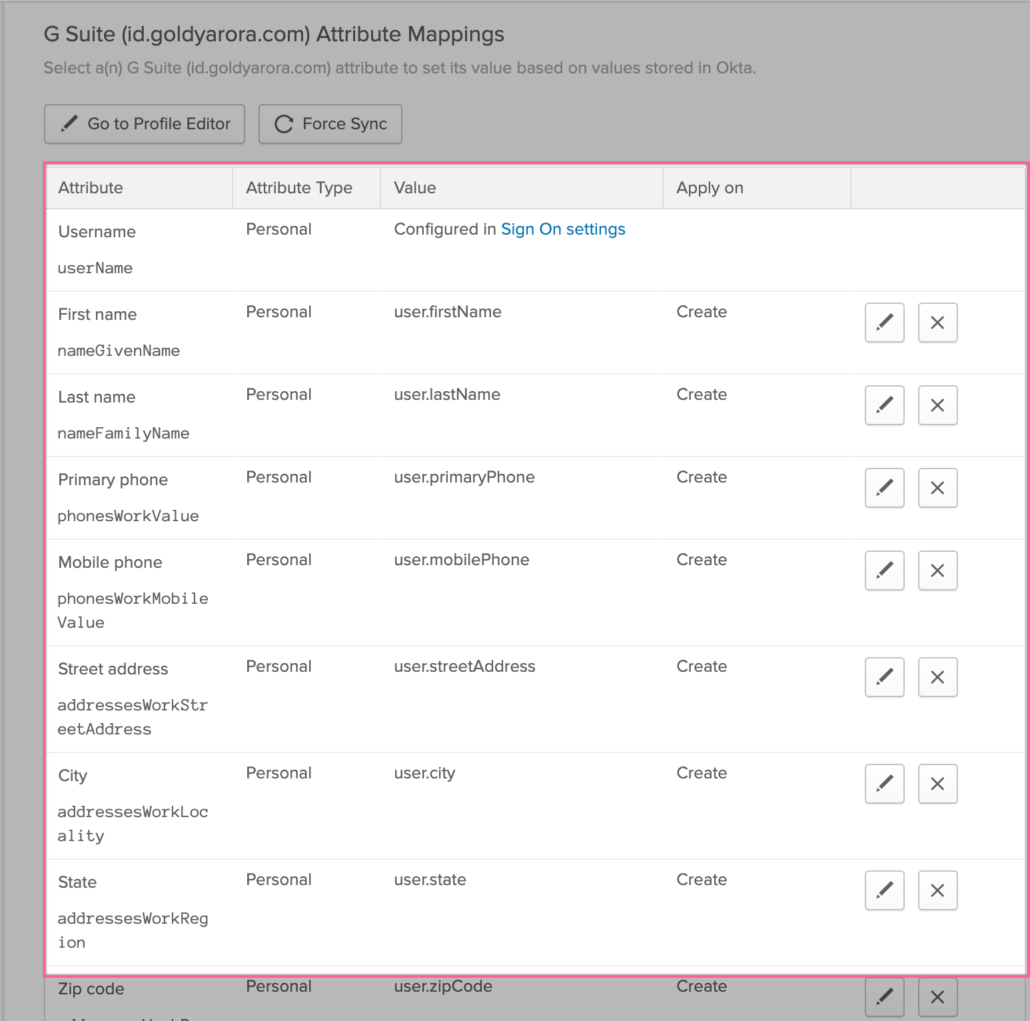Delete the Street address mapping
This screenshot has height=1021, width=1030.
coord(937,677)
